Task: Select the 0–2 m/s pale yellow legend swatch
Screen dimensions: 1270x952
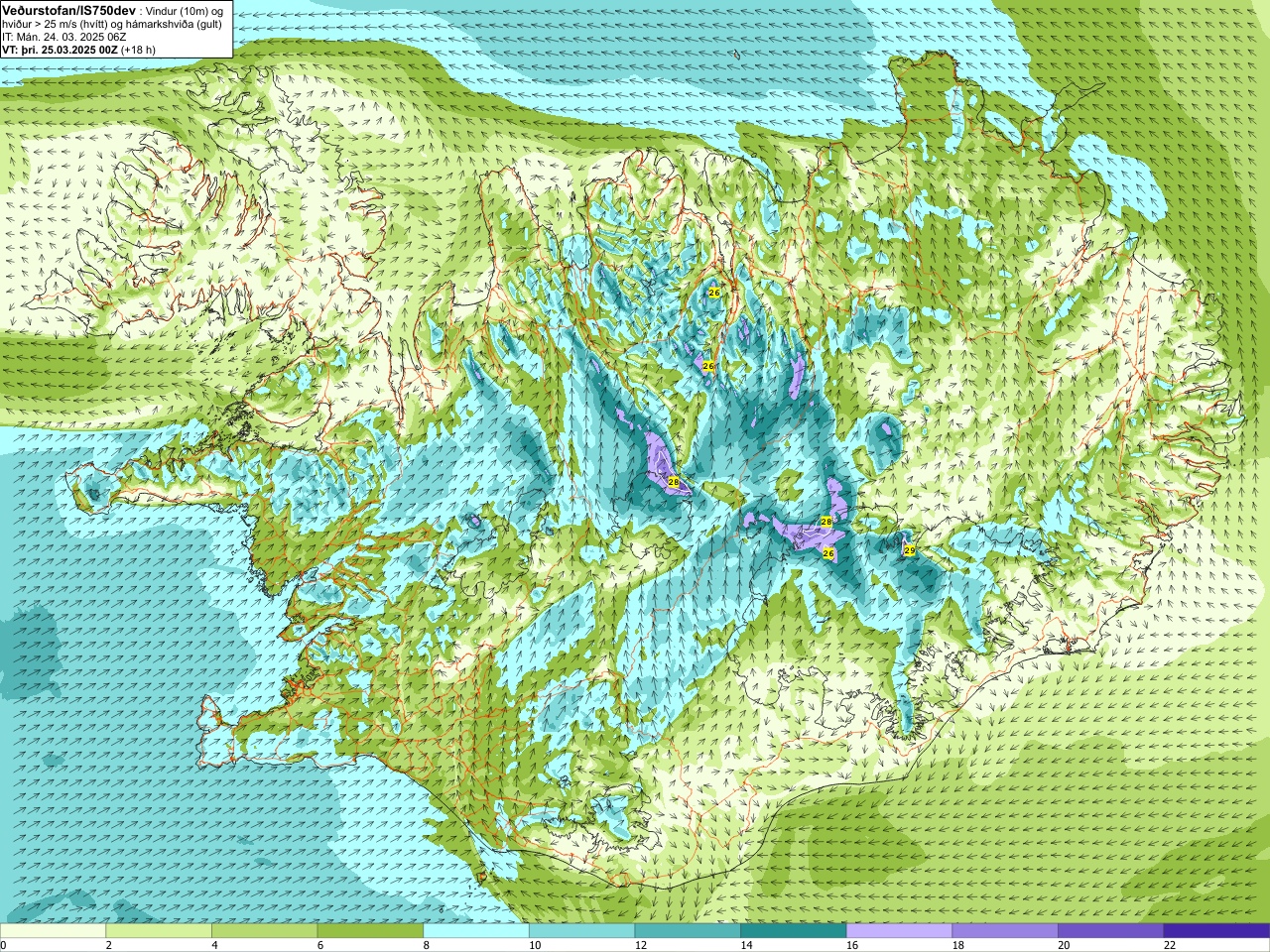Action: click(53, 931)
